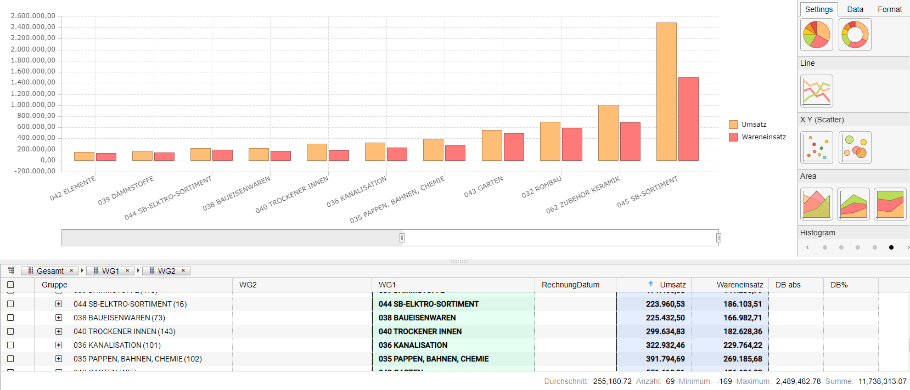
Task: Click the row grouping tree icon
Action: coord(10,270)
